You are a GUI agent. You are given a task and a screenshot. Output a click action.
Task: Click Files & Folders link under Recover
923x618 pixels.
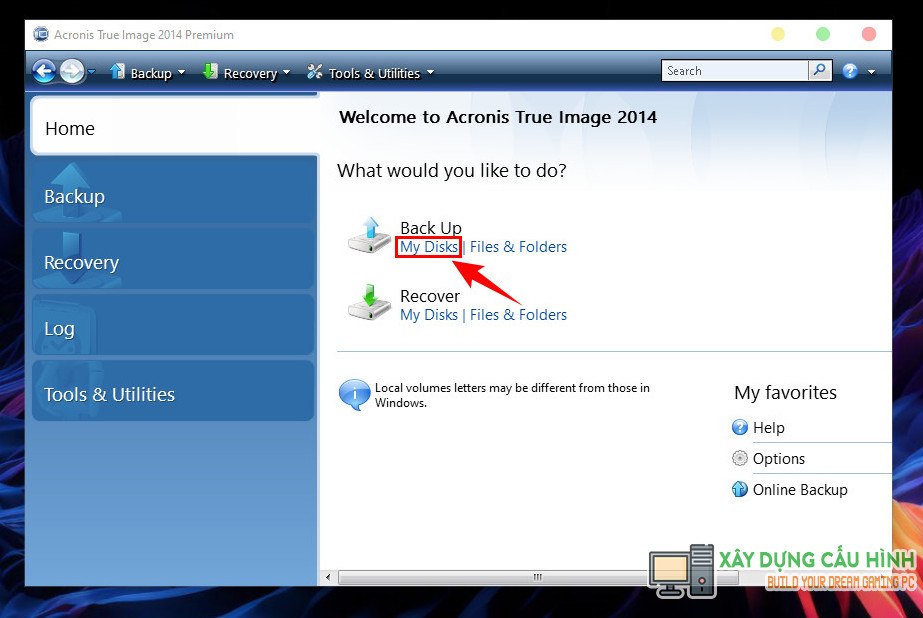(518, 315)
